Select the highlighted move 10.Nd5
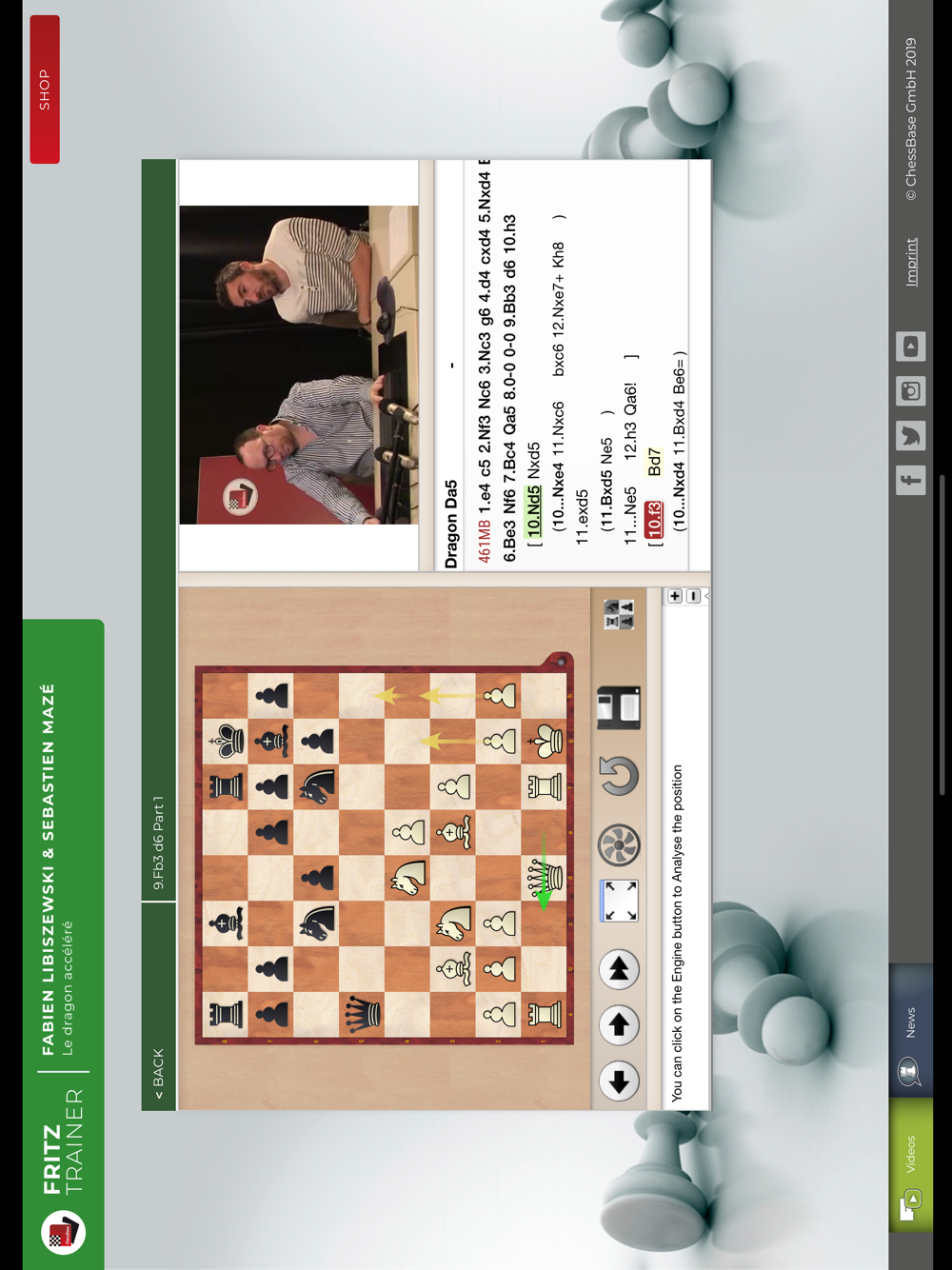This screenshot has height=1270, width=952. click(533, 509)
